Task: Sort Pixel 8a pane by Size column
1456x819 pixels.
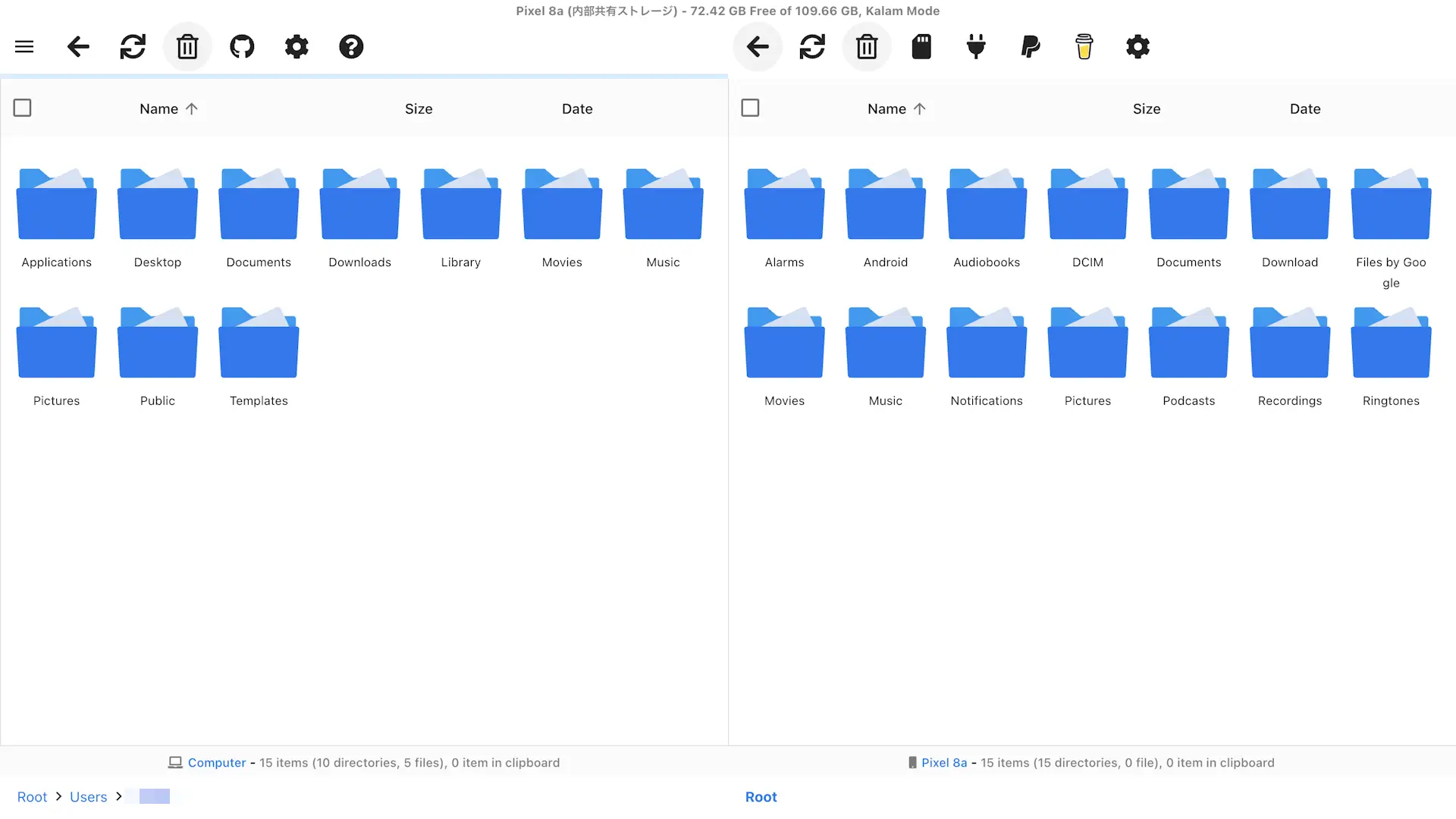Action: pyautogui.click(x=1147, y=109)
